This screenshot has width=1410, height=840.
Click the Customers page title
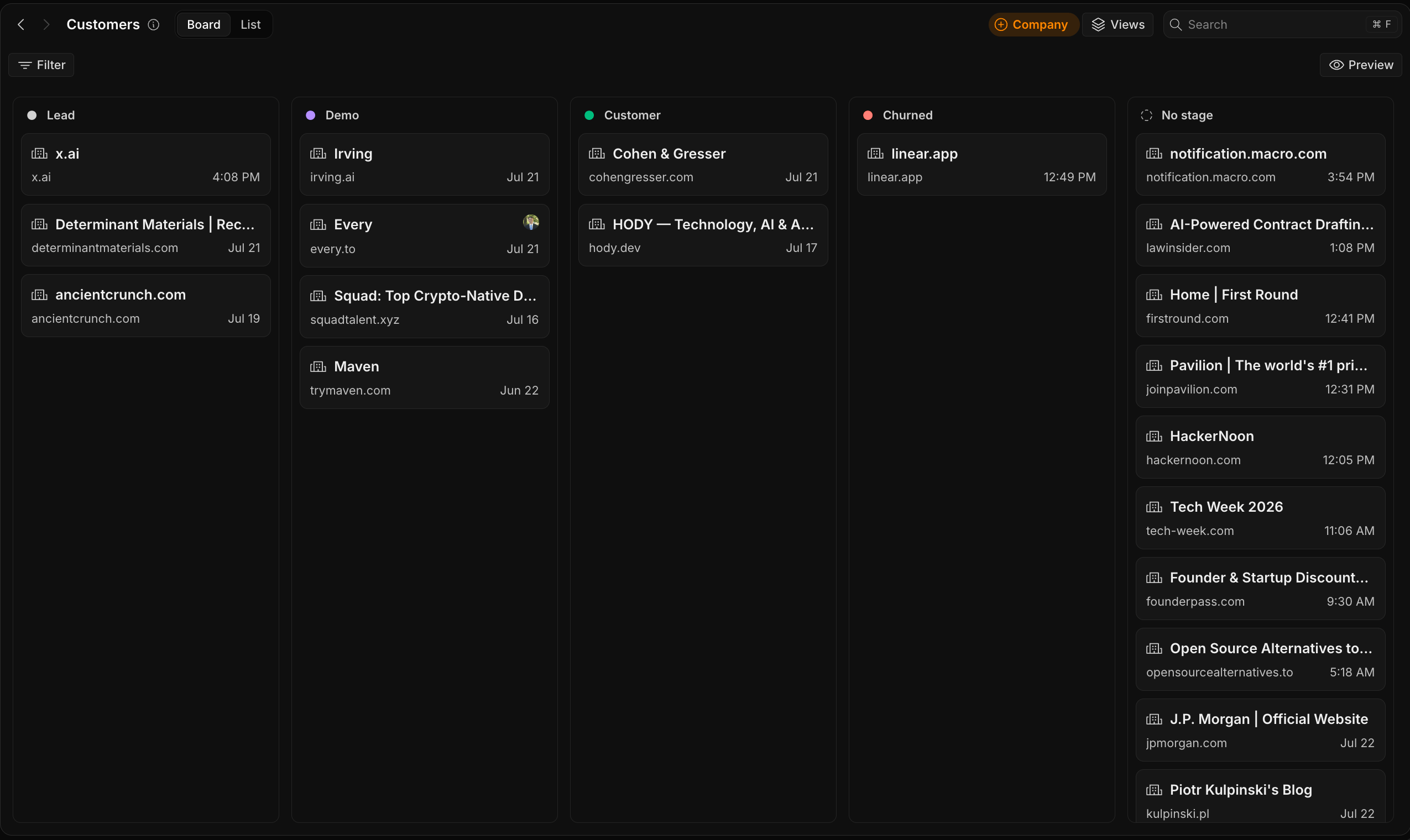point(103,24)
